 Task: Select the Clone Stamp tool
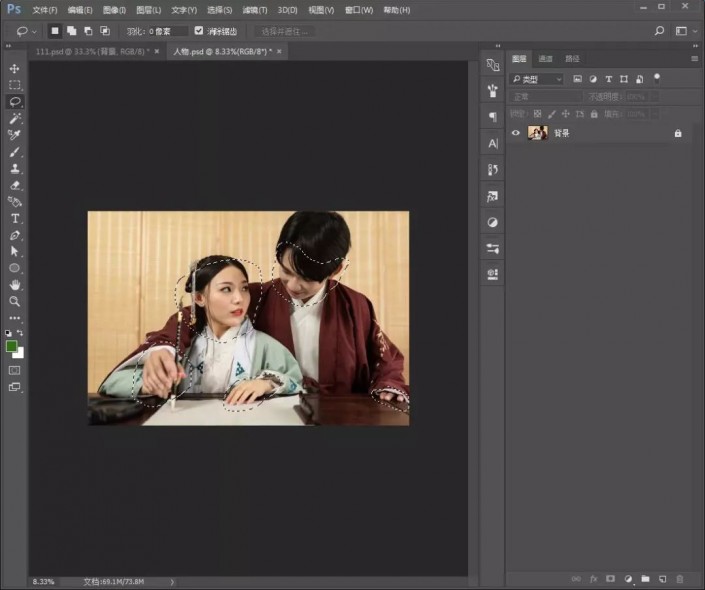(14, 169)
